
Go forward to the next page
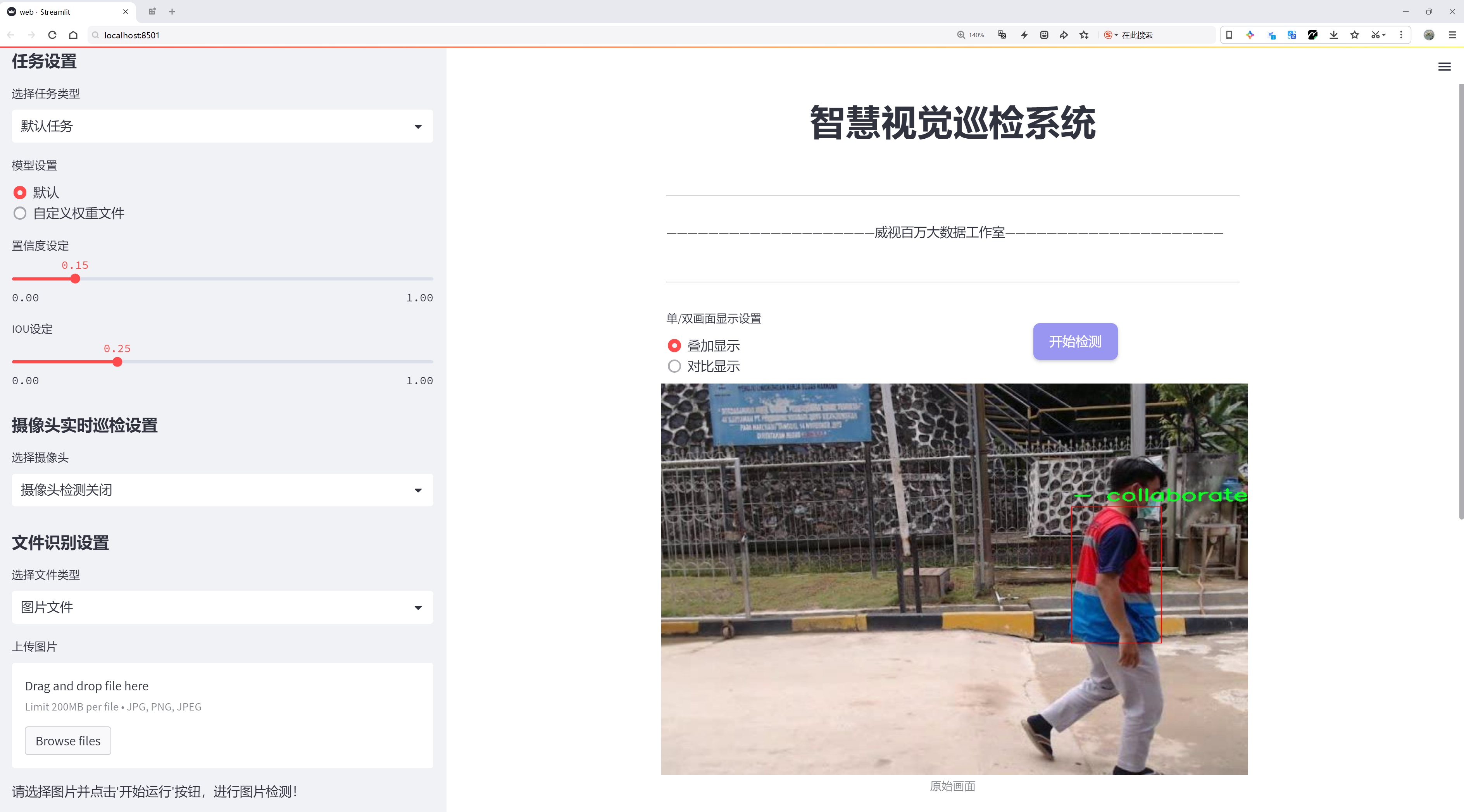pos(31,35)
